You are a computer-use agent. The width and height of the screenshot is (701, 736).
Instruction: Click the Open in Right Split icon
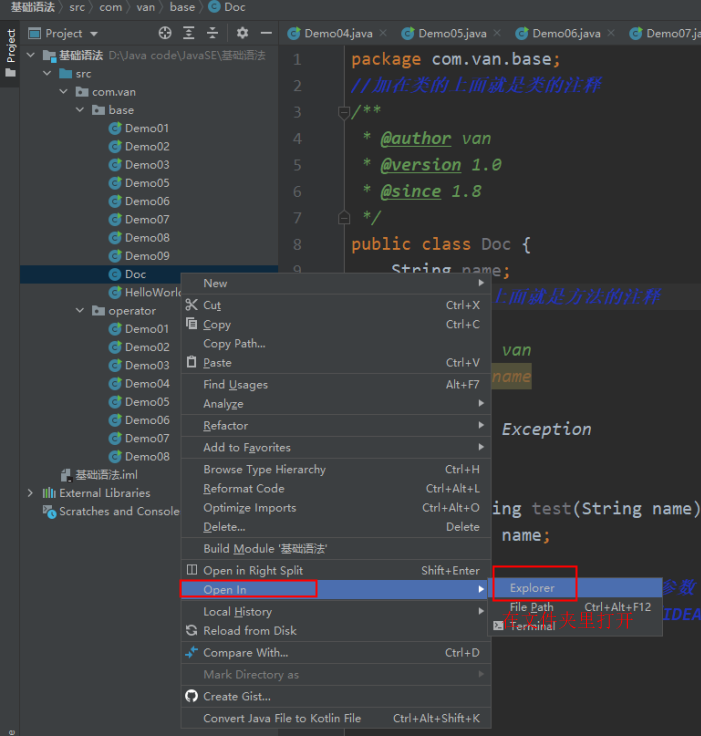(x=192, y=570)
